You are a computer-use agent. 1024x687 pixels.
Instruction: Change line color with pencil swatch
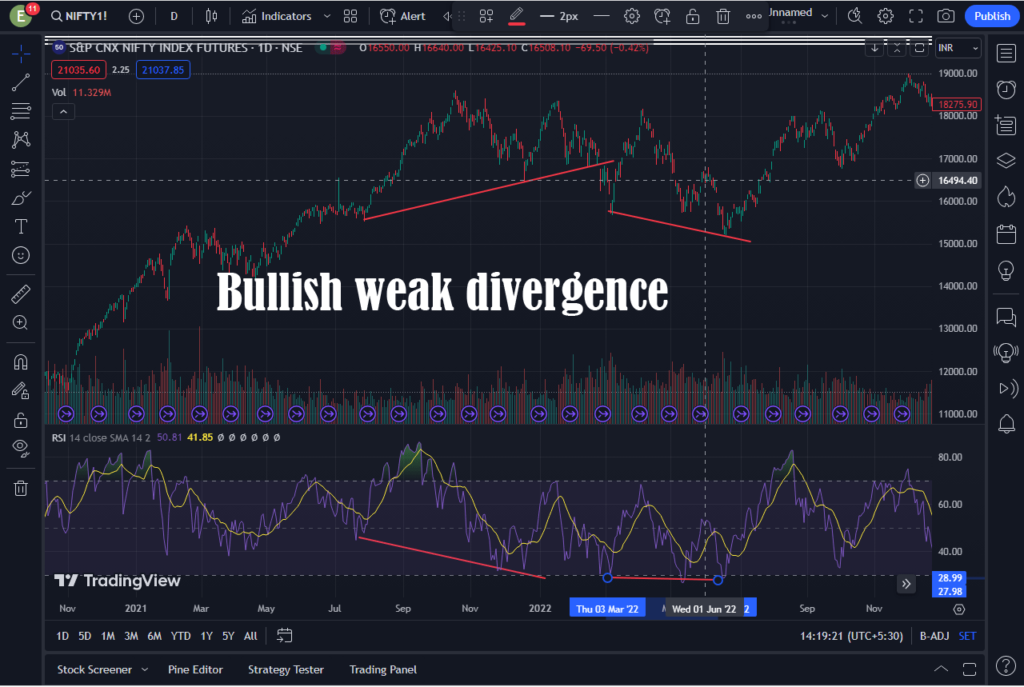click(516, 16)
